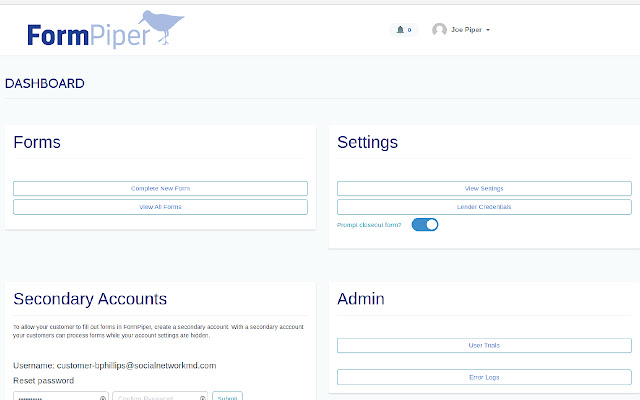Click the new password input field

pos(61,397)
